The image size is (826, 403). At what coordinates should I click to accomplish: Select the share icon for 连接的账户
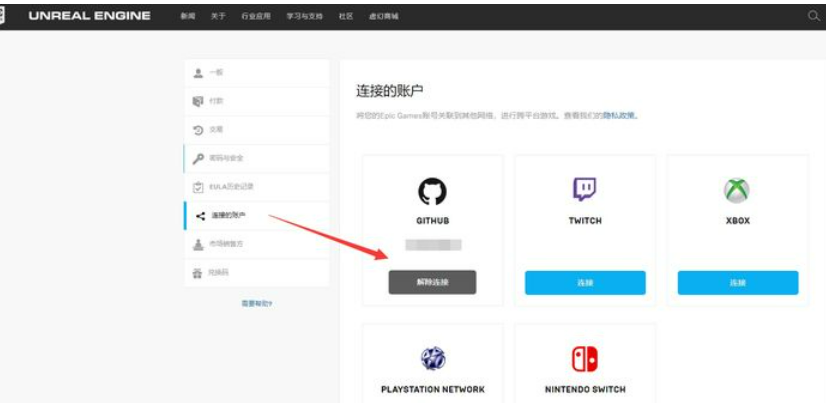[200, 216]
